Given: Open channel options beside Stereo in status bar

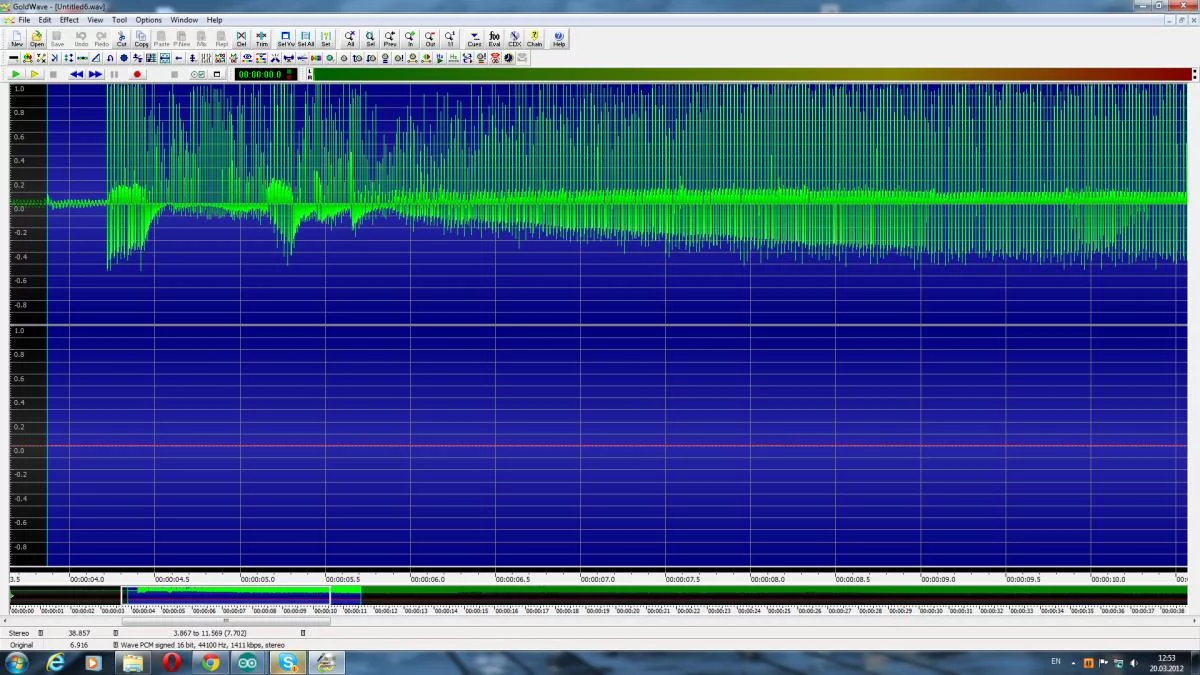Looking at the screenshot, I should (41, 633).
